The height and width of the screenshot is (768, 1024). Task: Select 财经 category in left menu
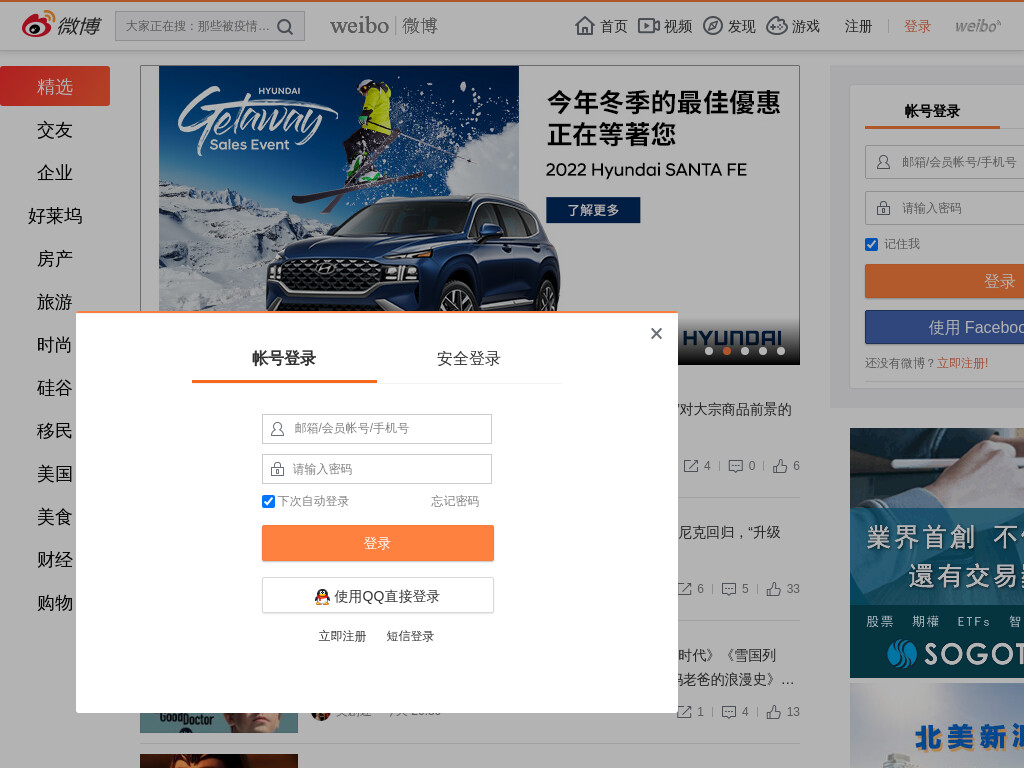pyautogui.click(x=55, y=560)
